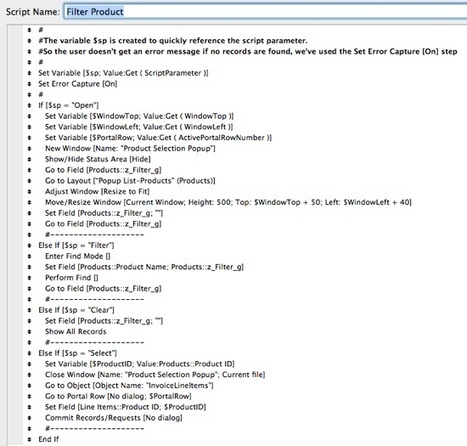The width and height of the screenshot is (467, 446).
Task: Click the Script Name input field
Action: (266, 12)
